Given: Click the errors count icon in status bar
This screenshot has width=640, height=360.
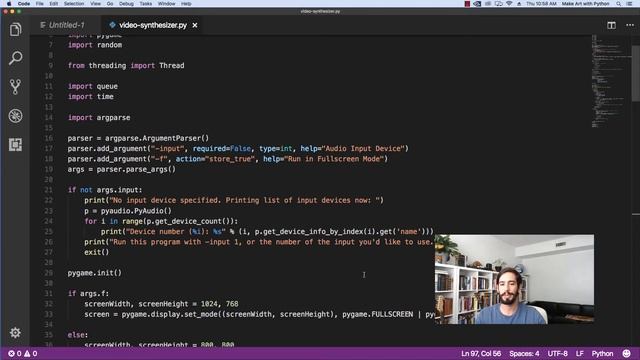Looking at the screenshot, I should (x=11, y=353).
